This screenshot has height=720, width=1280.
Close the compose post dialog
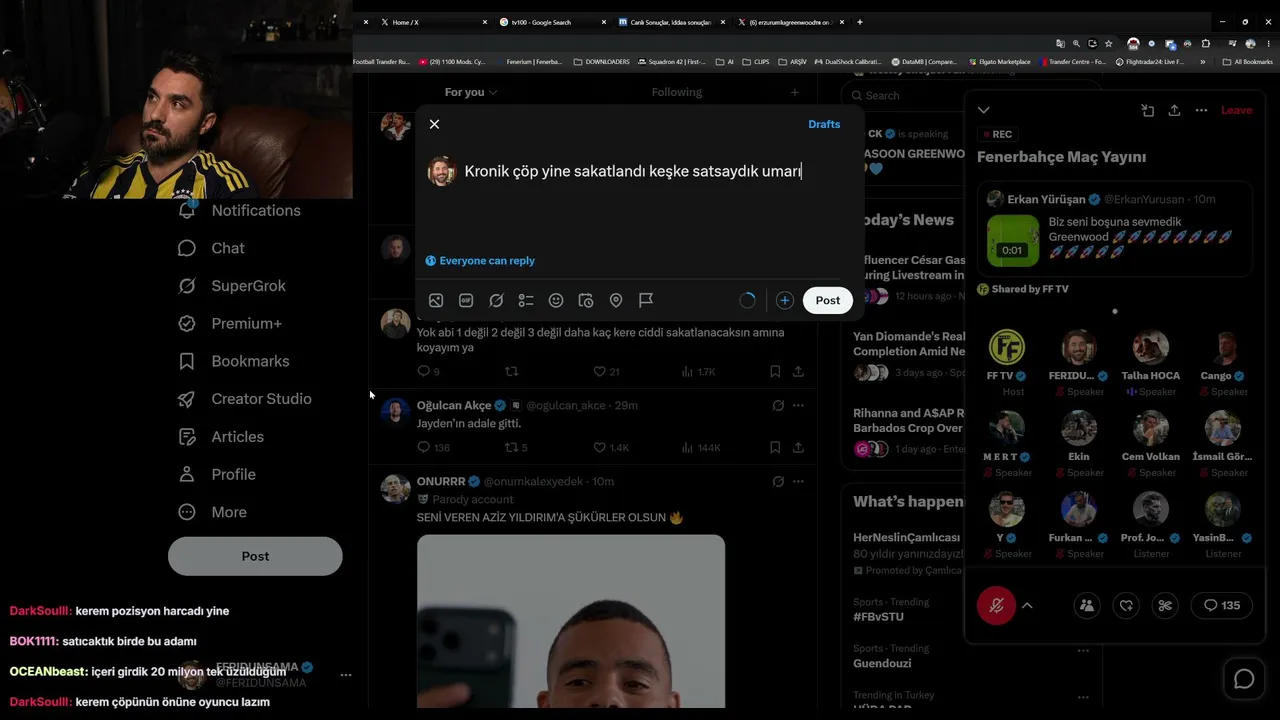click(x=434, y=124)
